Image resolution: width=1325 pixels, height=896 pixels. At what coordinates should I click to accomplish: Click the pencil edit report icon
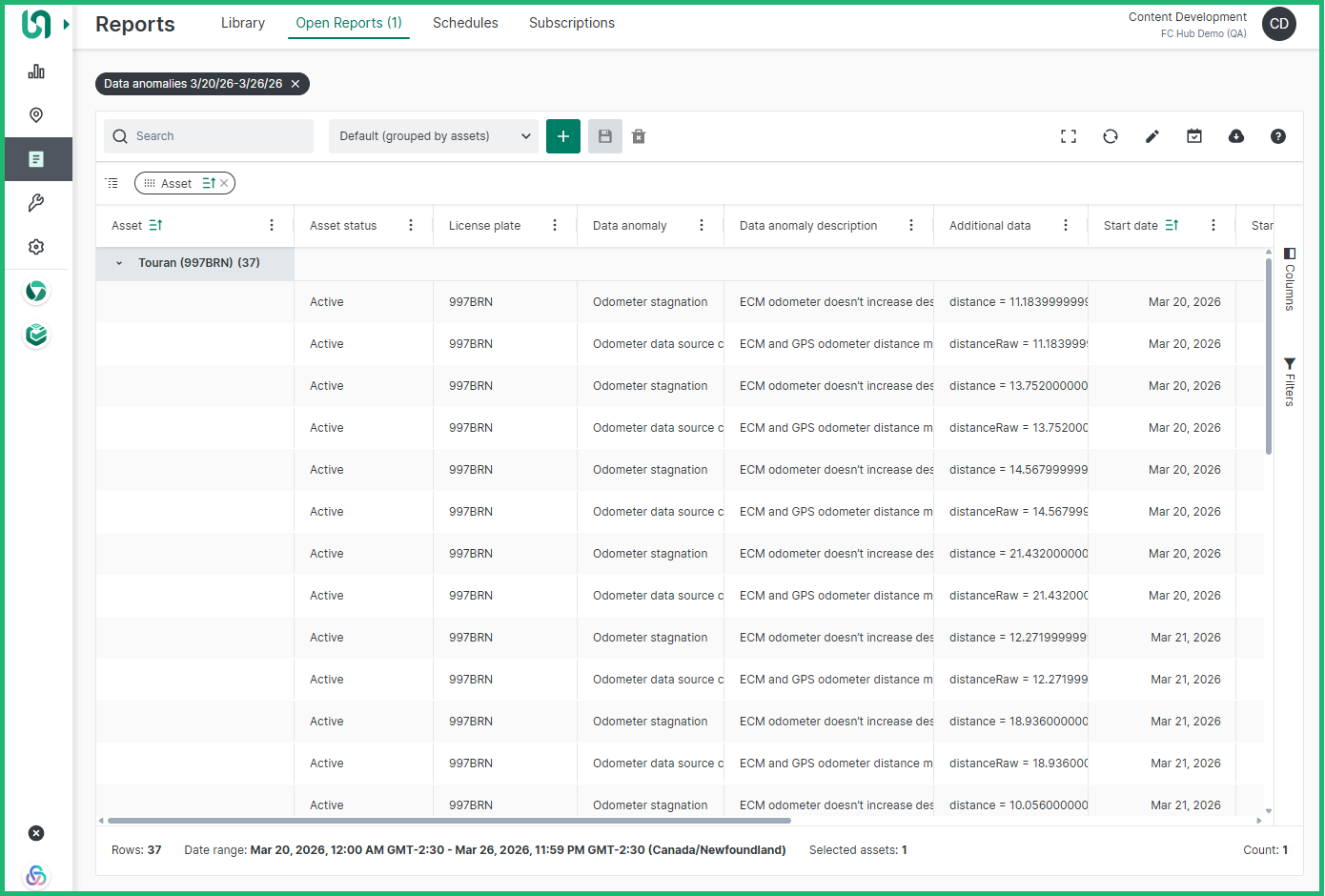[1152, 136]
